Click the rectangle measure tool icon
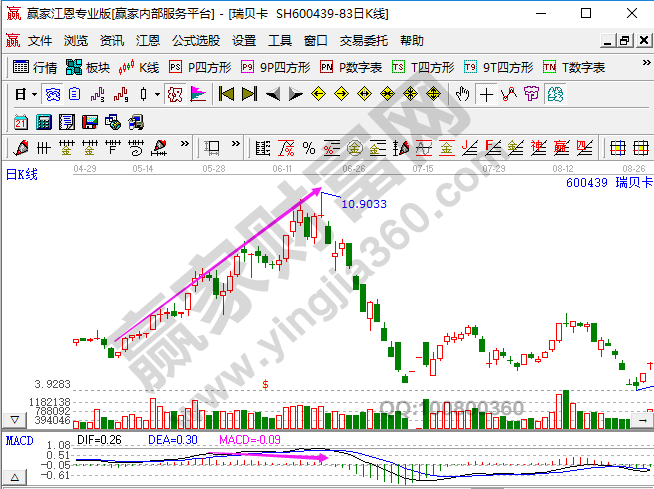The image size is (654, 489). 212,148
